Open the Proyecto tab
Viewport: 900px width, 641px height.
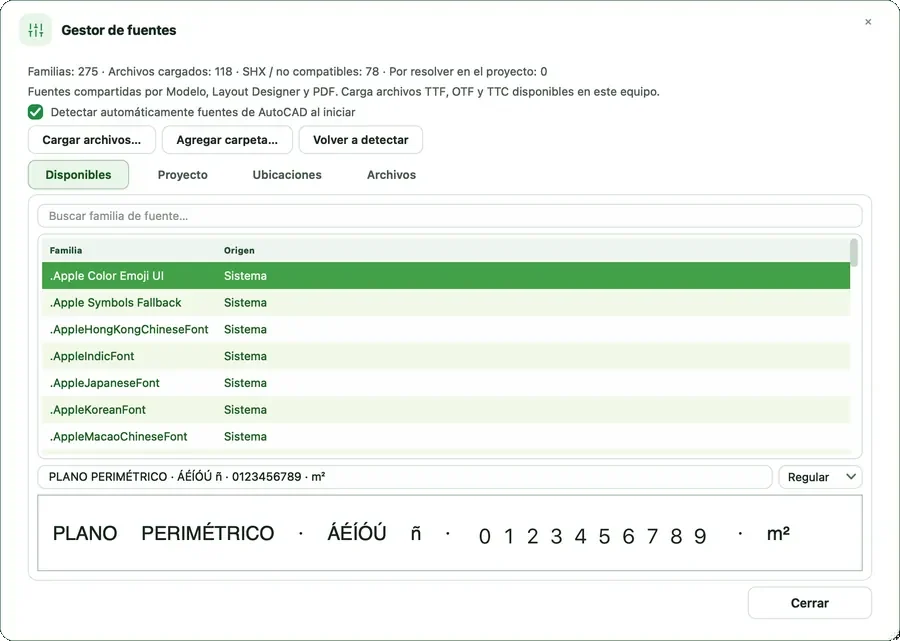pos(183,174)
